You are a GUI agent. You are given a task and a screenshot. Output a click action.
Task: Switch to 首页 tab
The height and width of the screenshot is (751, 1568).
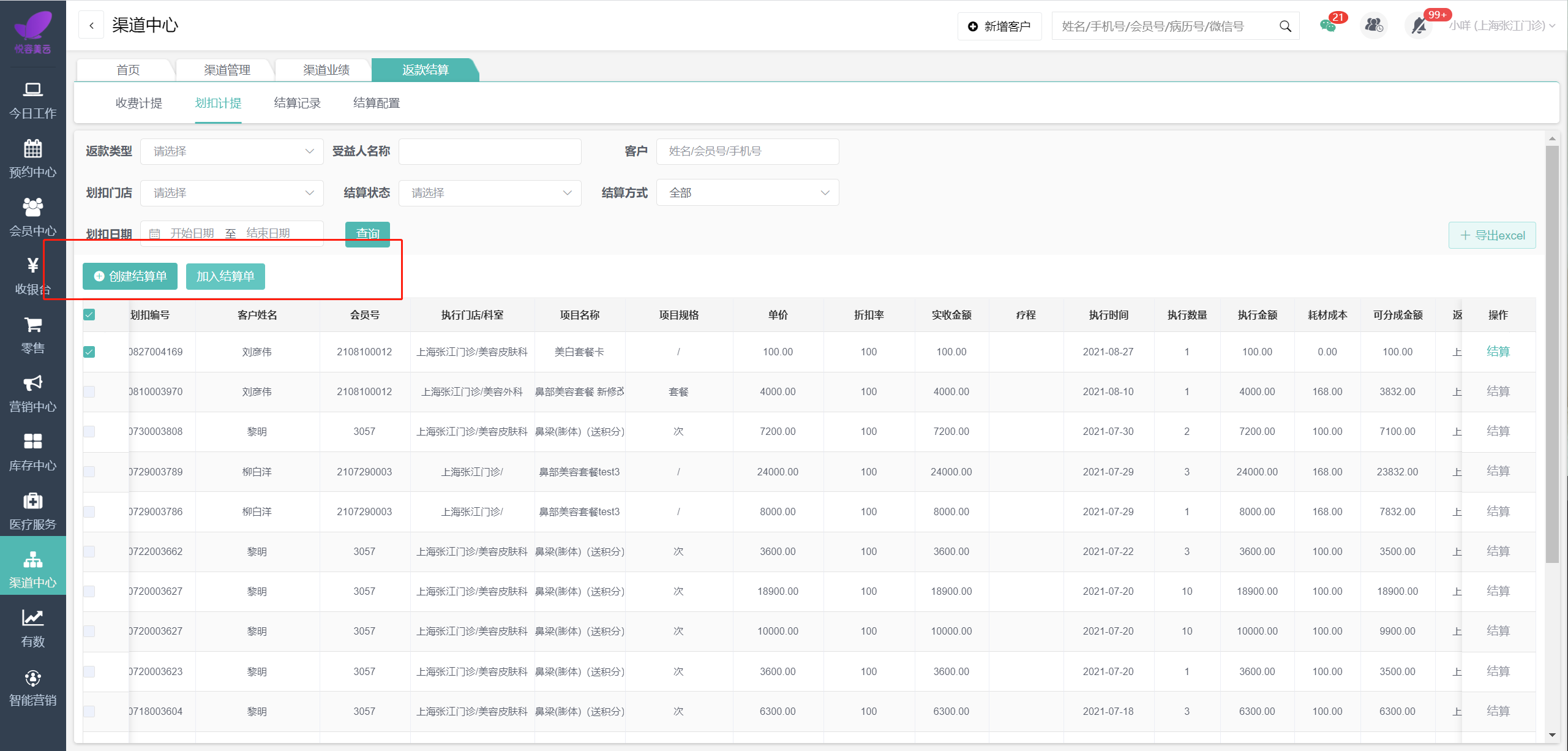128,70
